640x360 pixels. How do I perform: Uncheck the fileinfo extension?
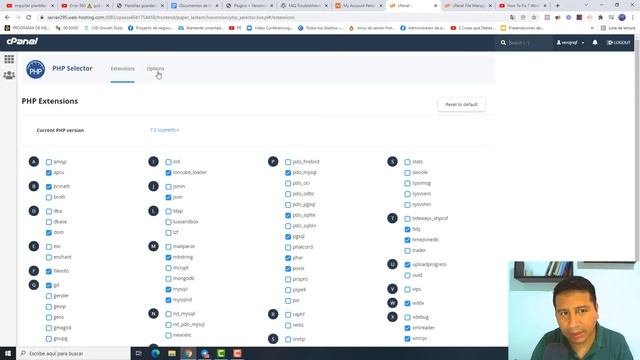(x=49, y=271)
